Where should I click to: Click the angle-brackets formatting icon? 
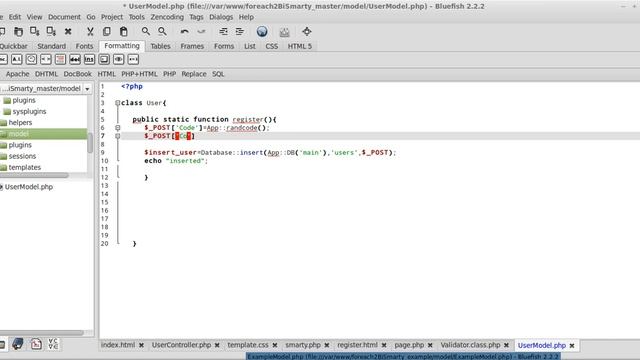pos(46,60)
